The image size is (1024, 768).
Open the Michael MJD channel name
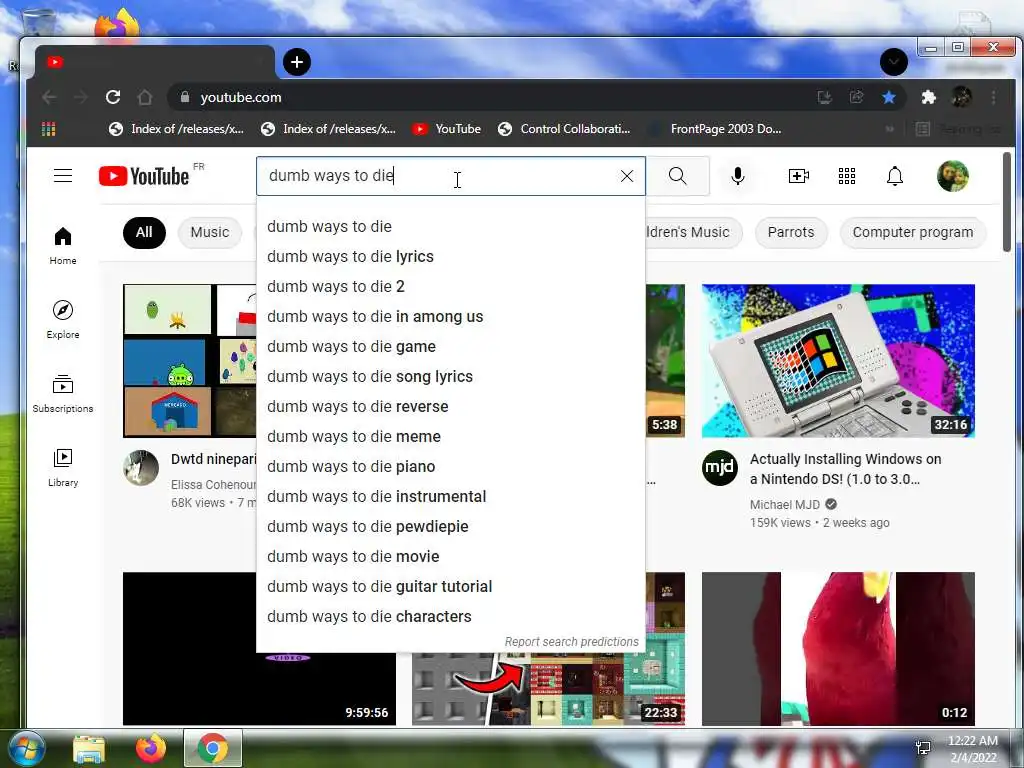point(784,505)
